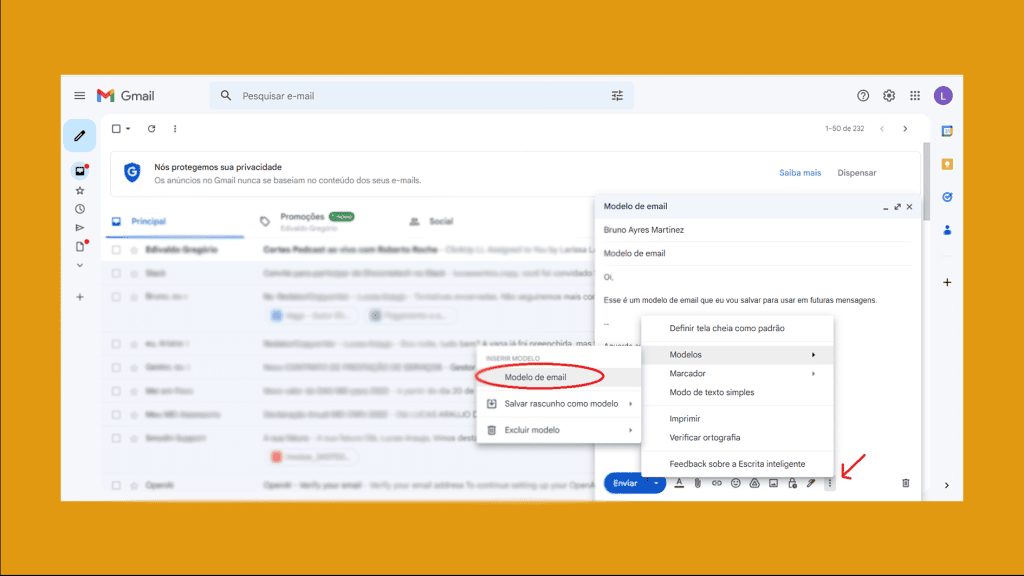
Task: Start a new message with the compose pencil
Action: click(80, 134)
